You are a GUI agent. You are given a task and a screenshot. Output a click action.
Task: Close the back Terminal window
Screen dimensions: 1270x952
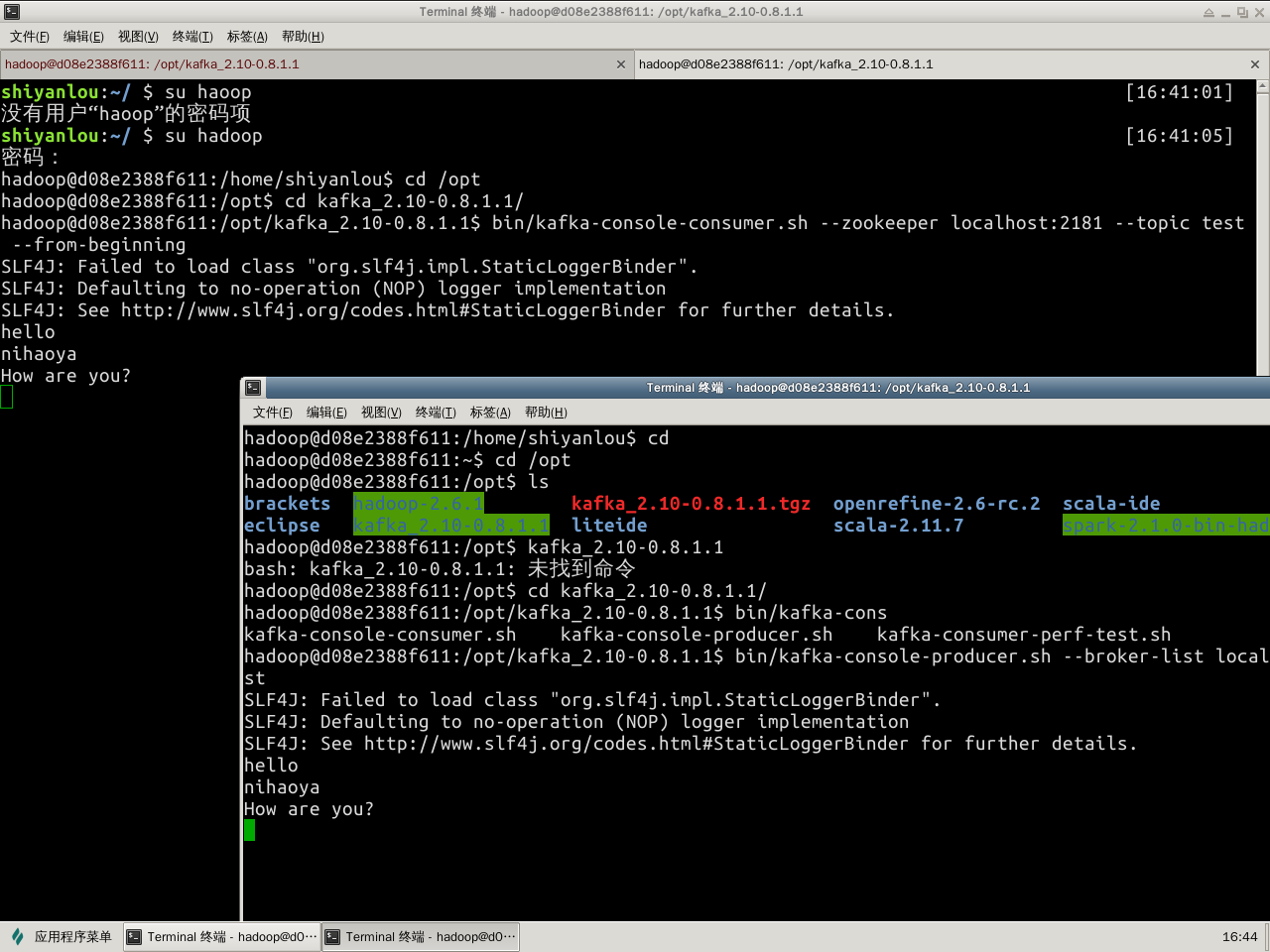click(x=1258, y=13)
